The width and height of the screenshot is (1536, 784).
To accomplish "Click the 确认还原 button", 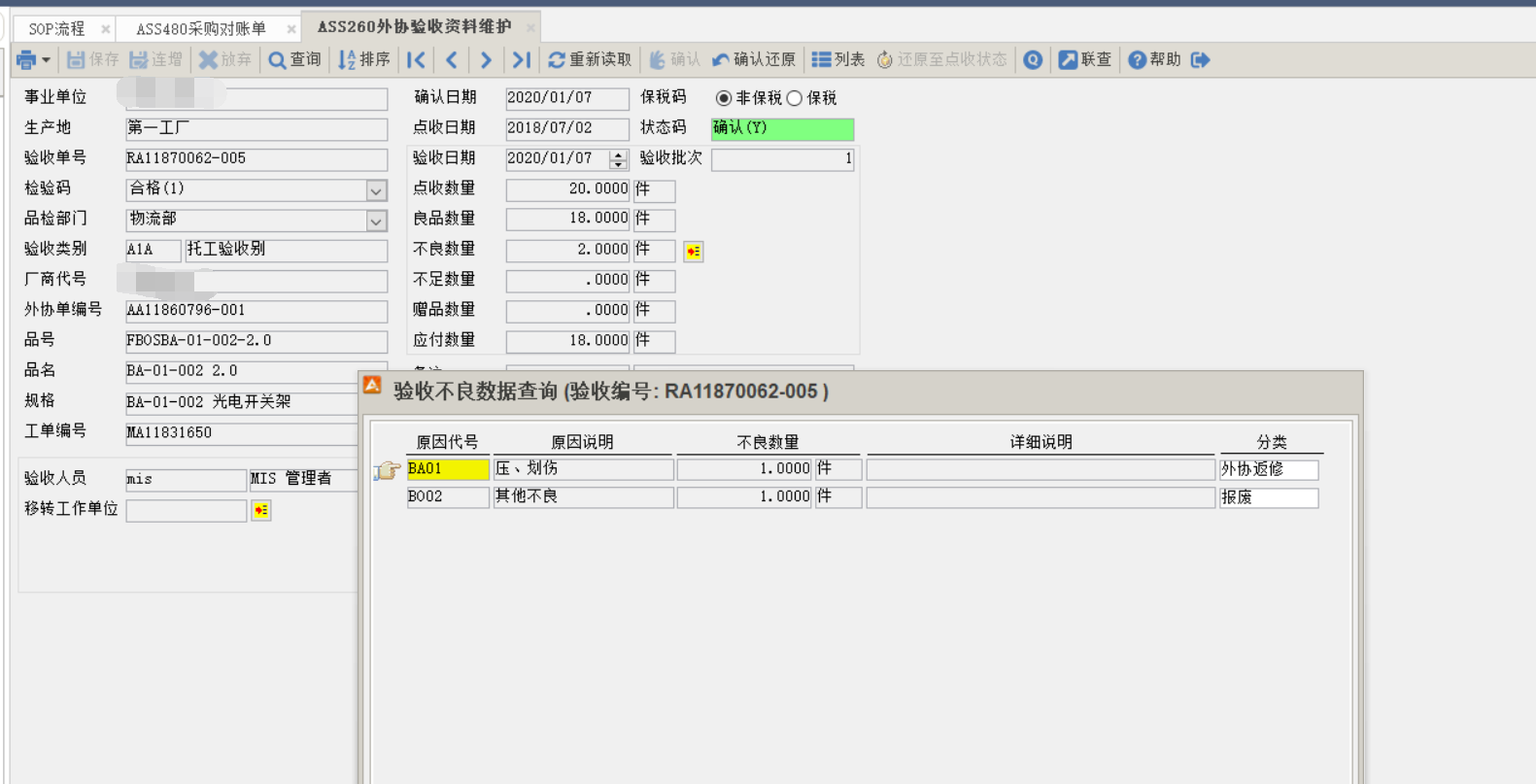I will click(x=754, y=60).
